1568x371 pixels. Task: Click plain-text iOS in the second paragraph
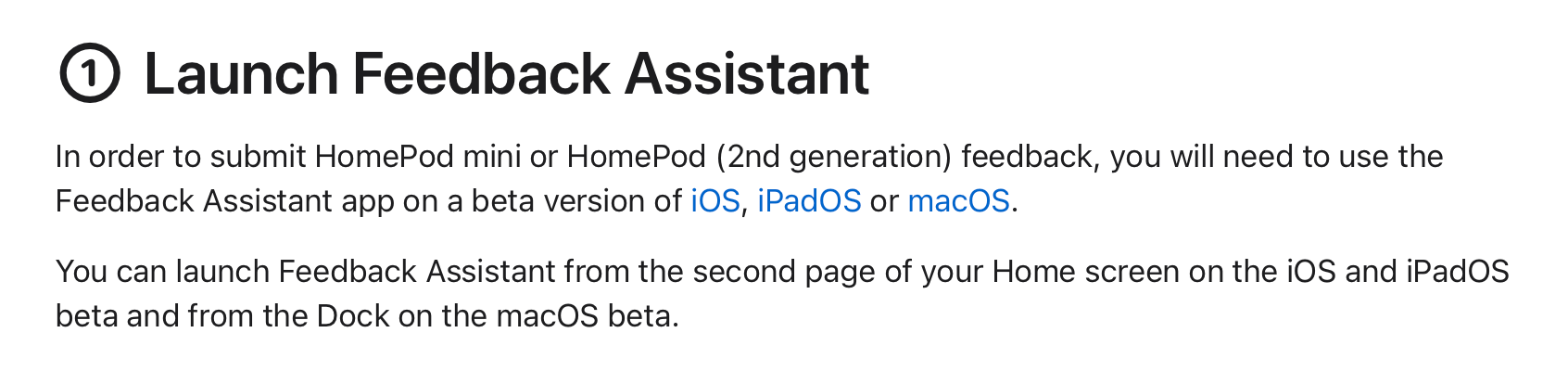(x=1311, y=272)
